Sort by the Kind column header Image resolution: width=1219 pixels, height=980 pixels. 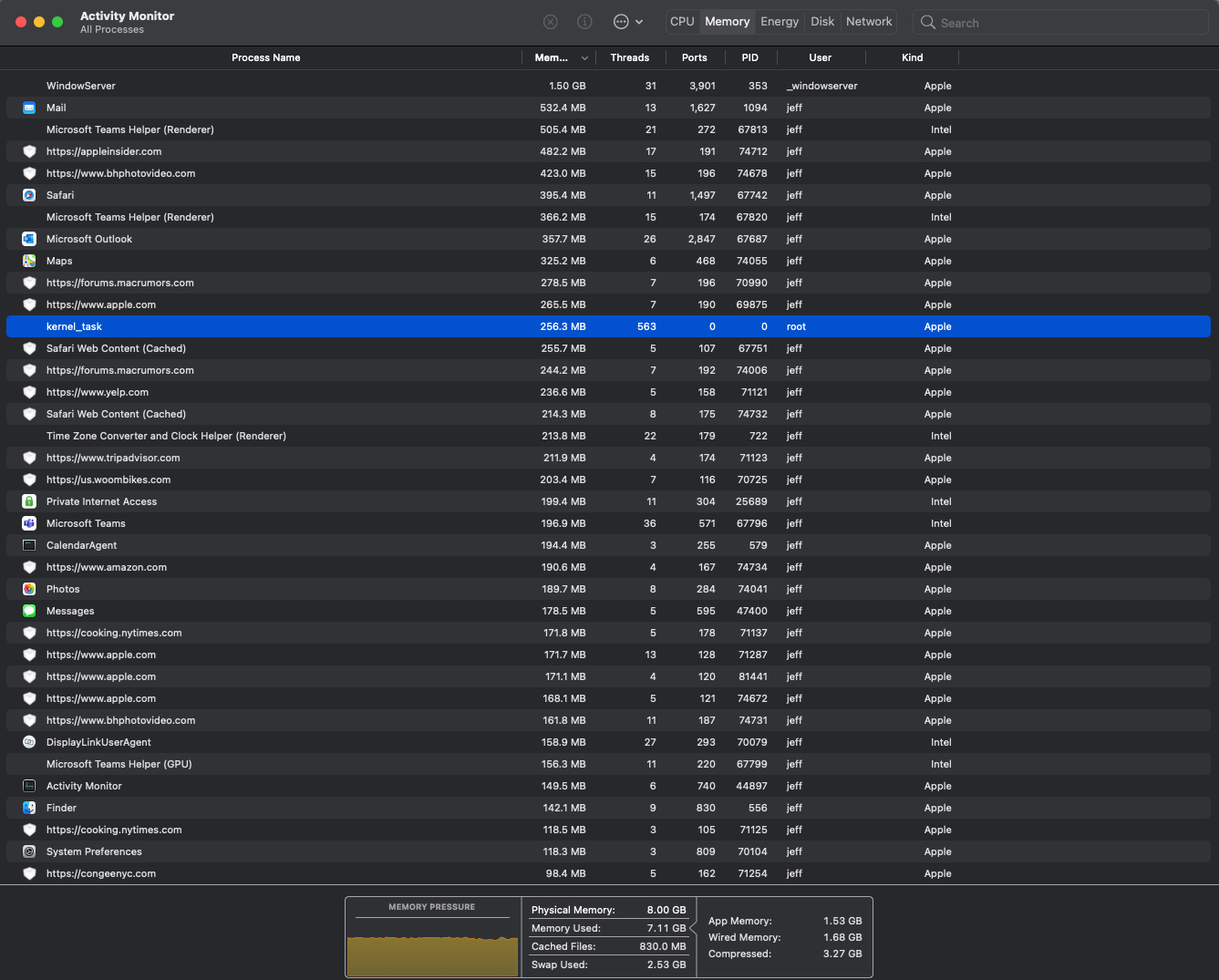912,57
